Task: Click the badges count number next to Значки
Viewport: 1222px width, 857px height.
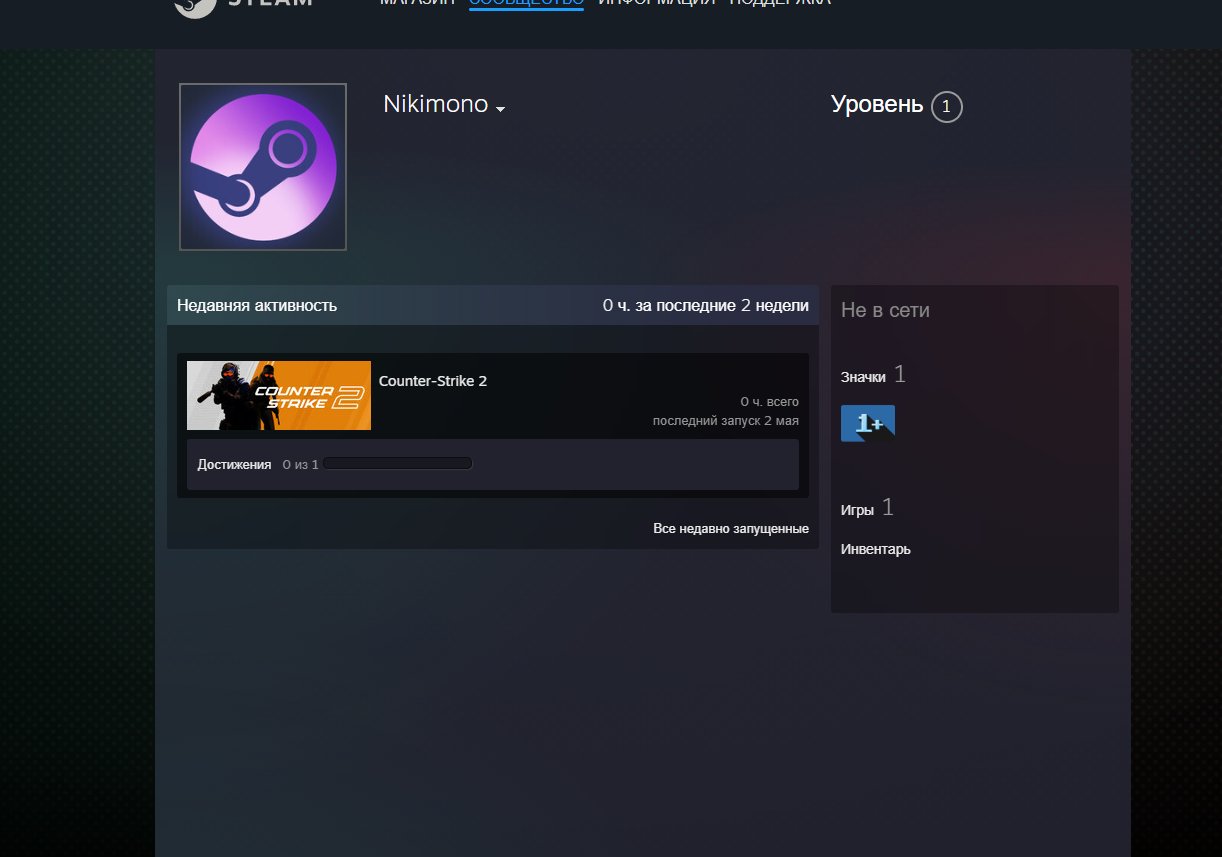Action: click(x=900, y=374)
